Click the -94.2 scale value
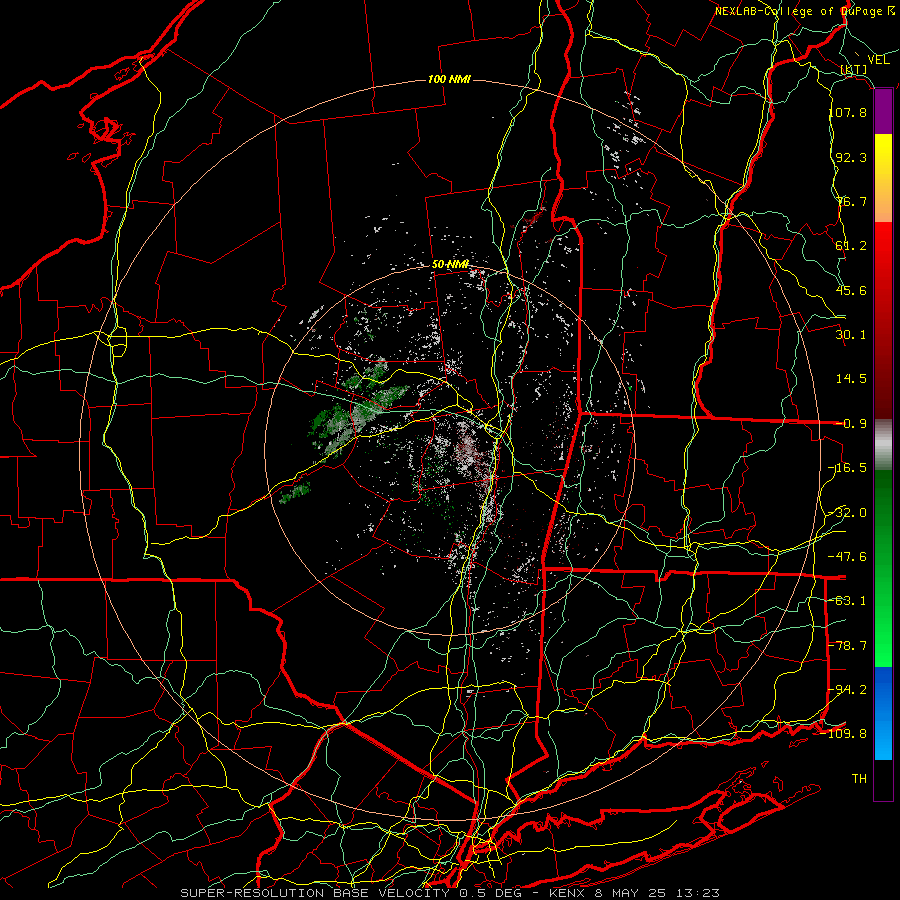Image resolution: width=900 pixels, height=900 pixels. point(848,689)
